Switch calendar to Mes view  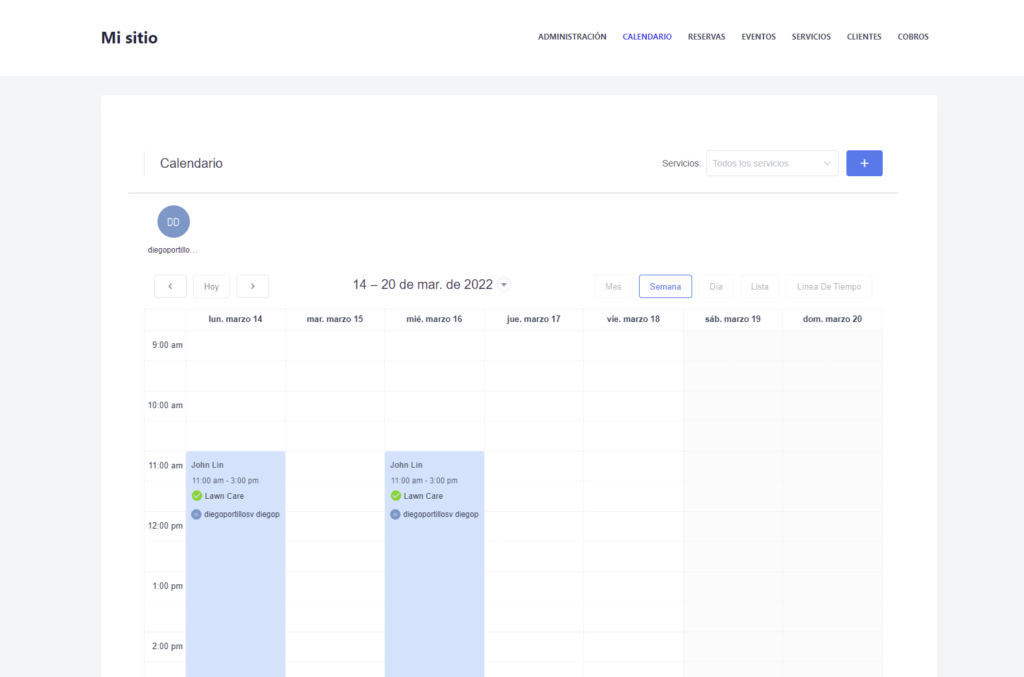coord(613,286)
